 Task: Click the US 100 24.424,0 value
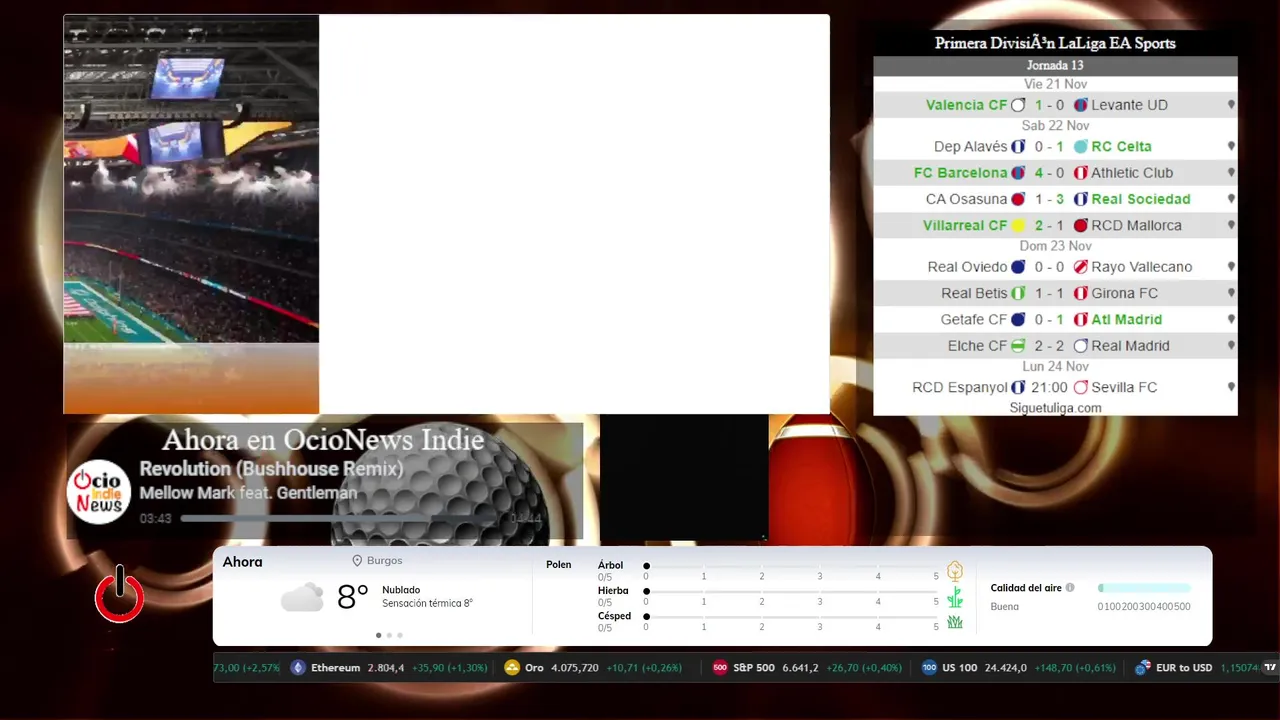pyautogui.click(x=1005, y=668)
